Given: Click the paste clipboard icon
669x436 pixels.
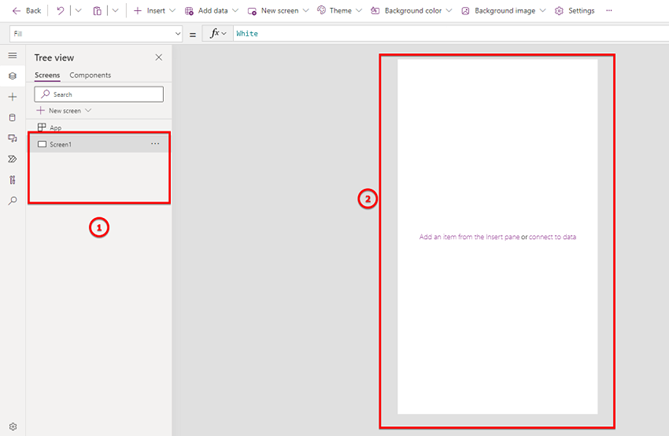Looking at the screenshot, I should pyautogui.click(x=97, y=11).
